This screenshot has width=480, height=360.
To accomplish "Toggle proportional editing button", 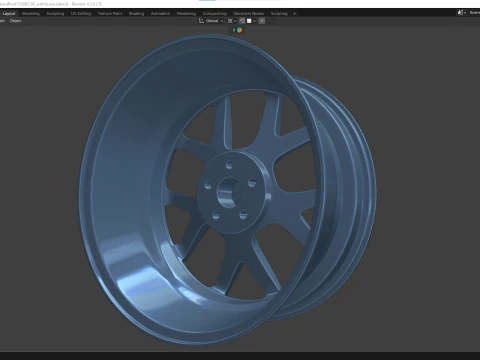I will (262, 21).
